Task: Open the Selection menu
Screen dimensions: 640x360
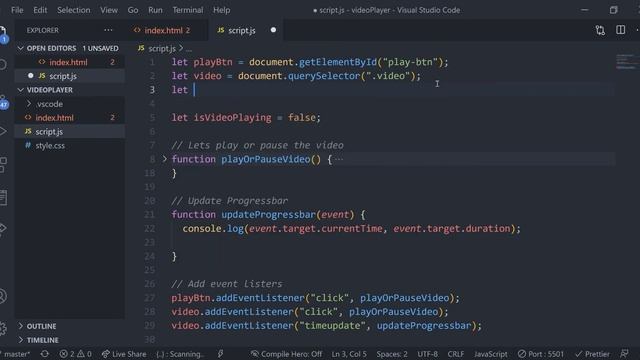Action: pyautogui.click(x=73, y=10)
